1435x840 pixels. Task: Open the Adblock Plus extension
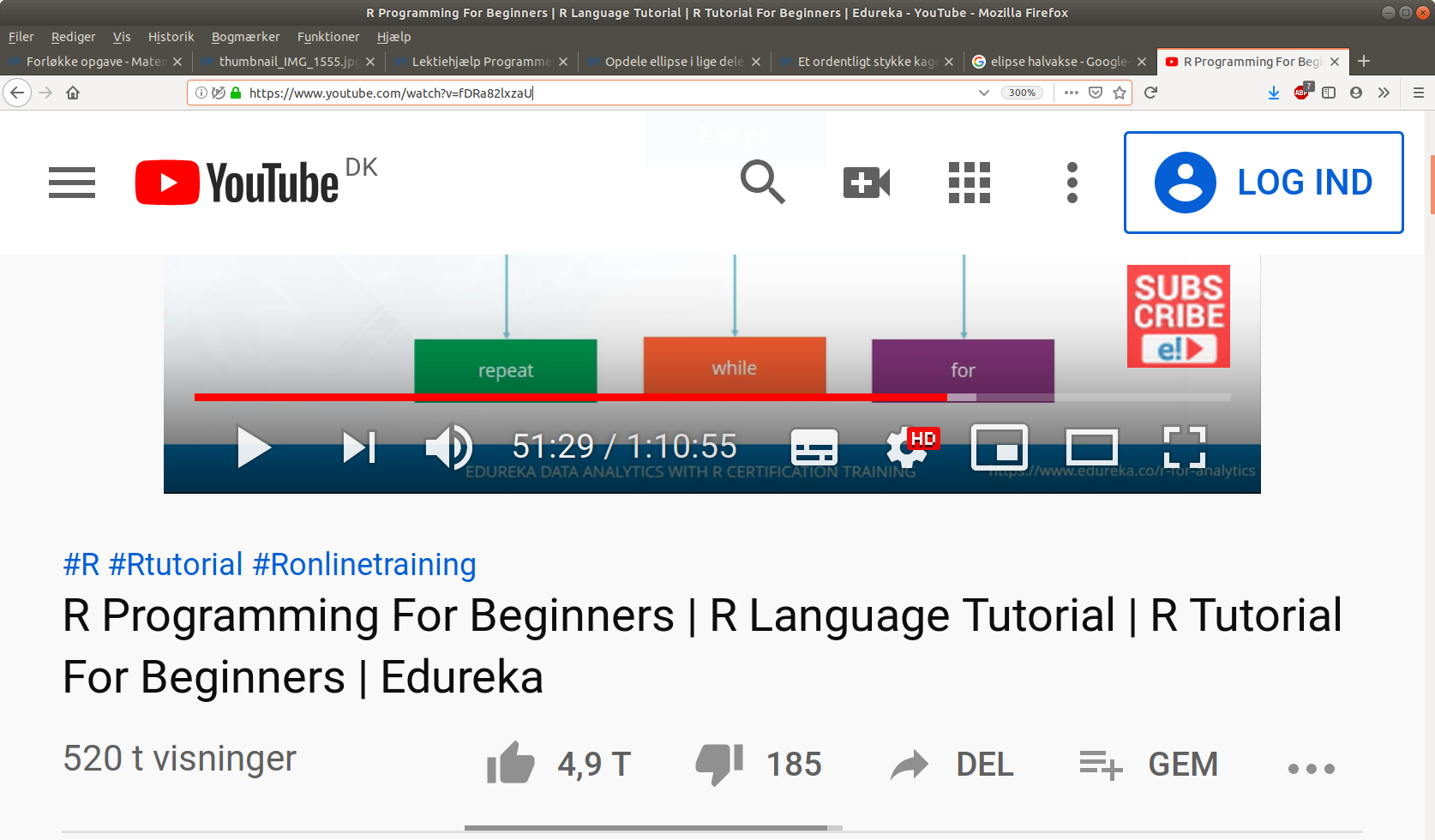[x=1302, y=92]
